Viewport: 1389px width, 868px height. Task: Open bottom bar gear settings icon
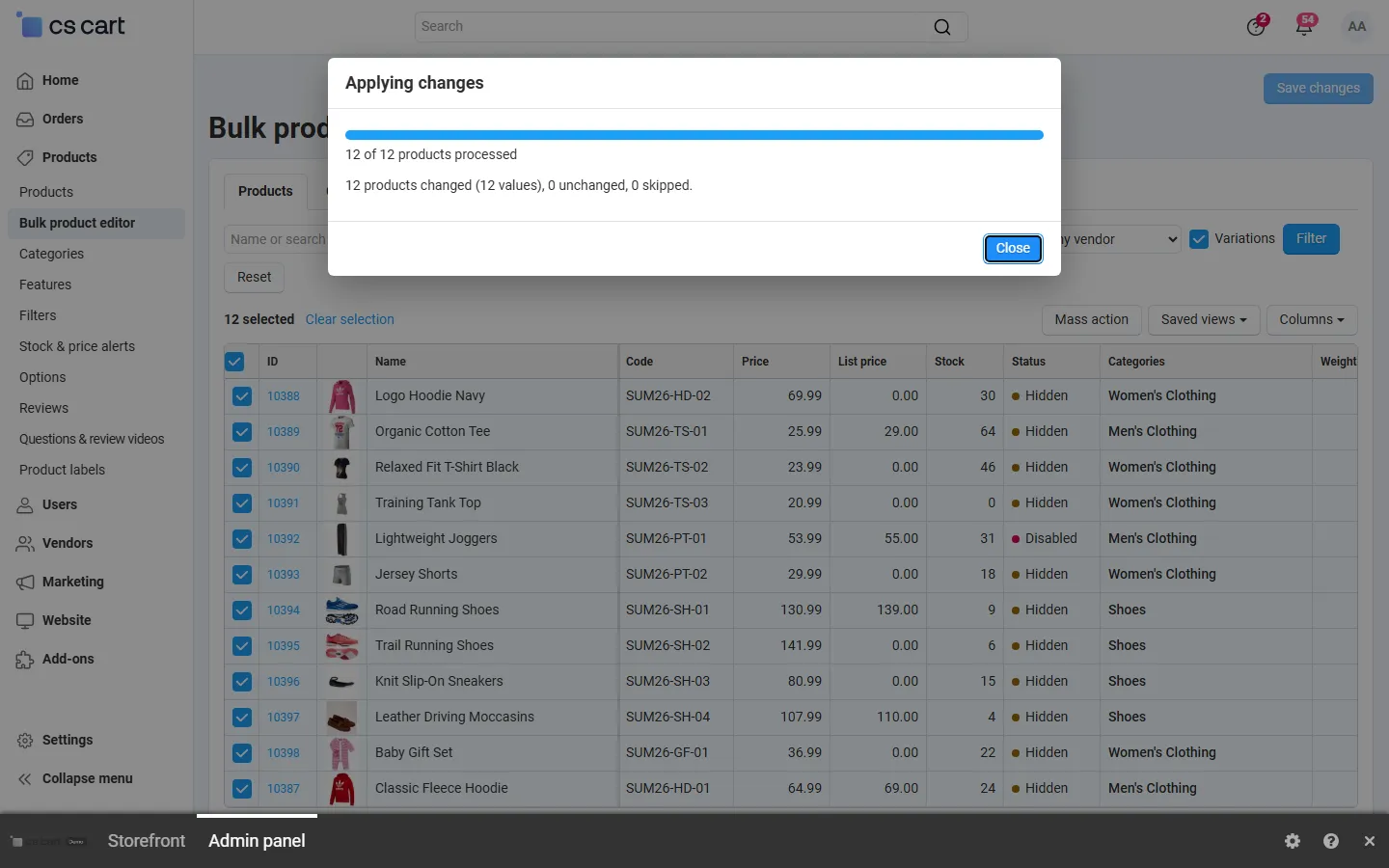click(1293, 841)
